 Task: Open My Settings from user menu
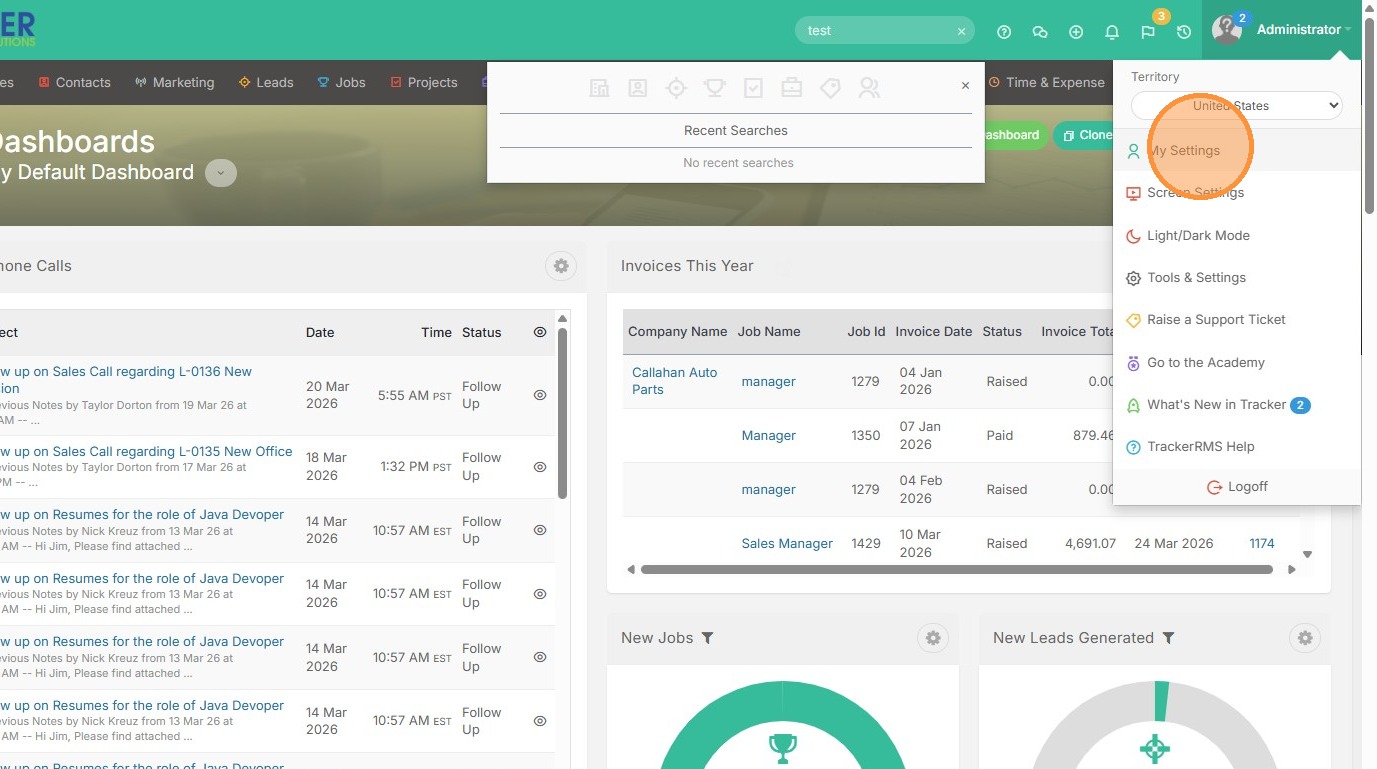(1237, 150)
